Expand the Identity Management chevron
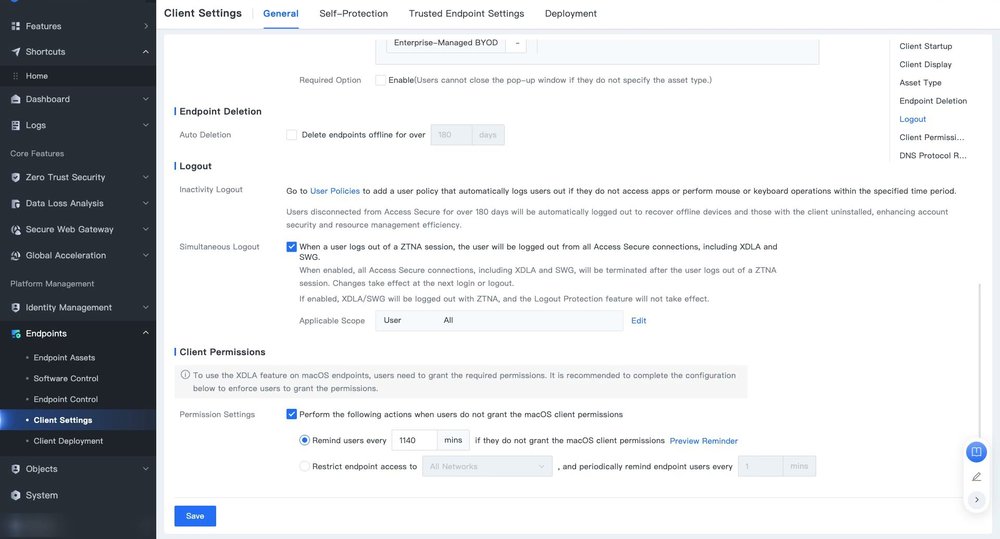Screen dimensions: 1000x539 click(145, 307)
